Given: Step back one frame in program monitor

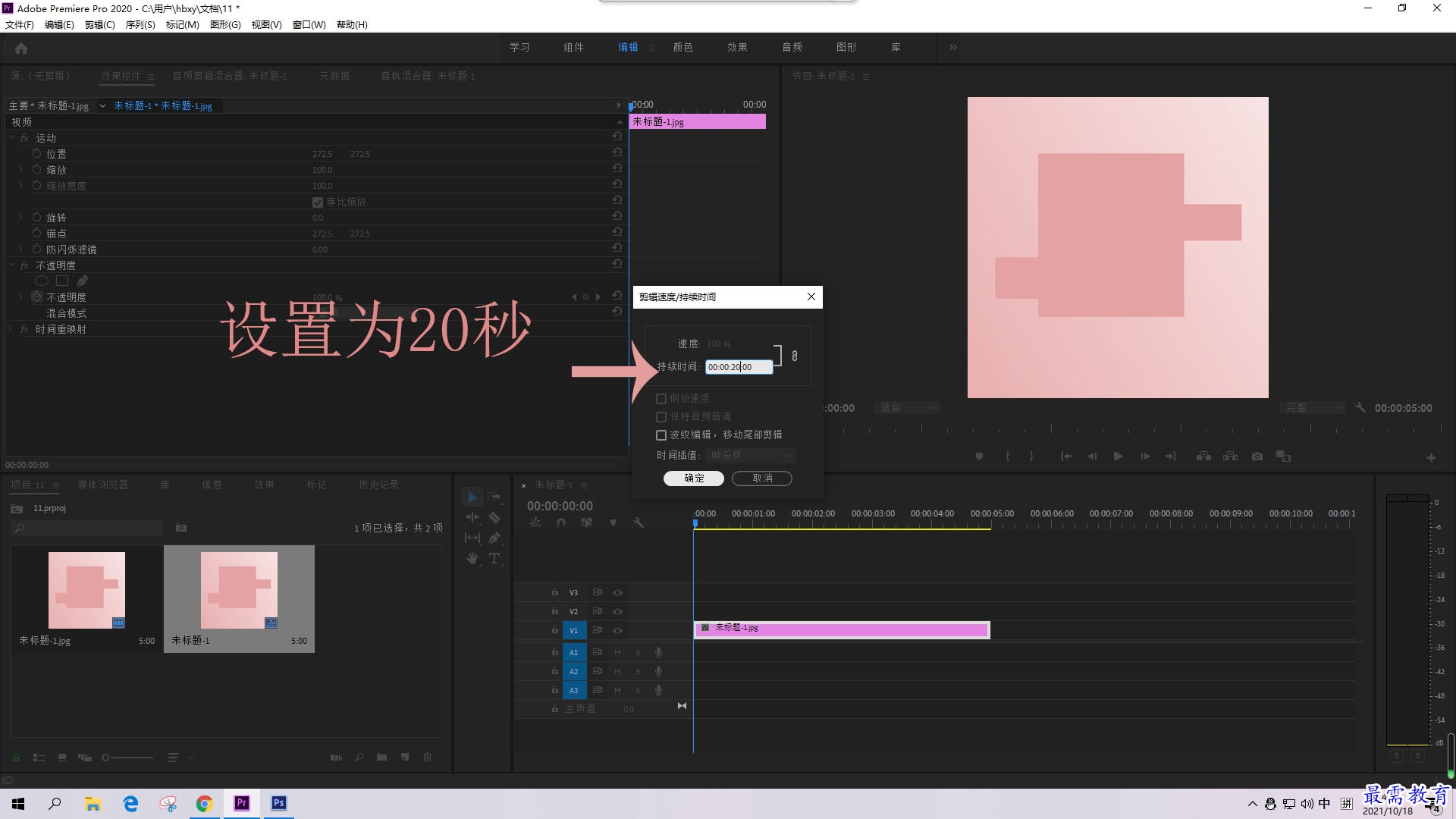Looking at the screenshot, I should pos(1092,457).
